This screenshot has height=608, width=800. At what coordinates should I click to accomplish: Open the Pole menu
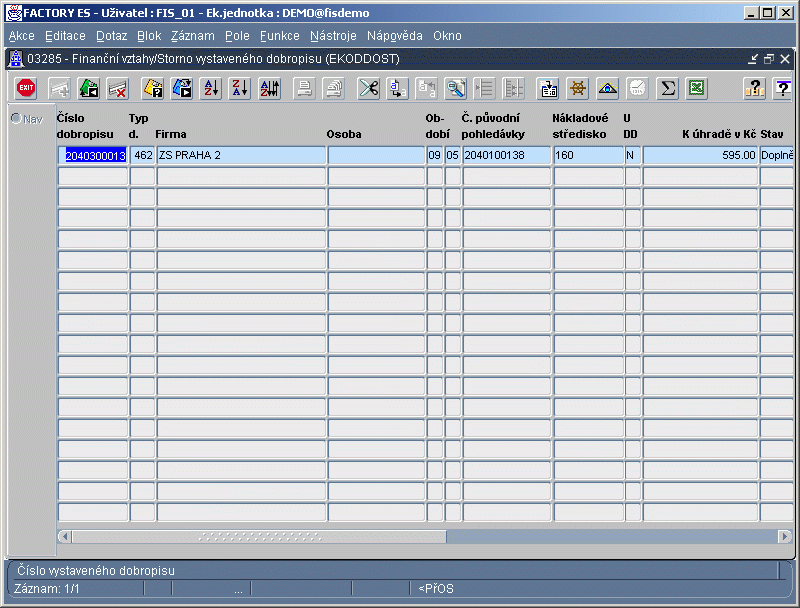[x=237, y=36]
